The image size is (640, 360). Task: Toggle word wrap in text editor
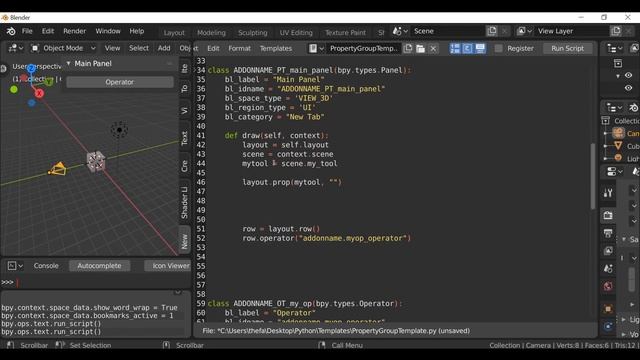pos(468,49)
